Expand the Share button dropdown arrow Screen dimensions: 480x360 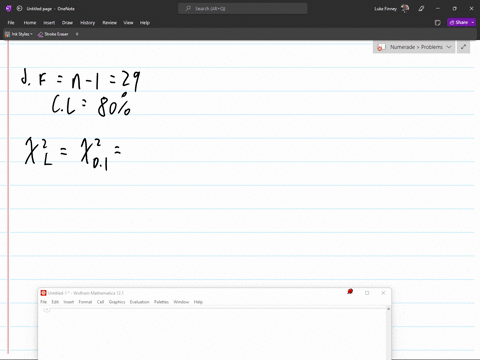coord(473,22)
